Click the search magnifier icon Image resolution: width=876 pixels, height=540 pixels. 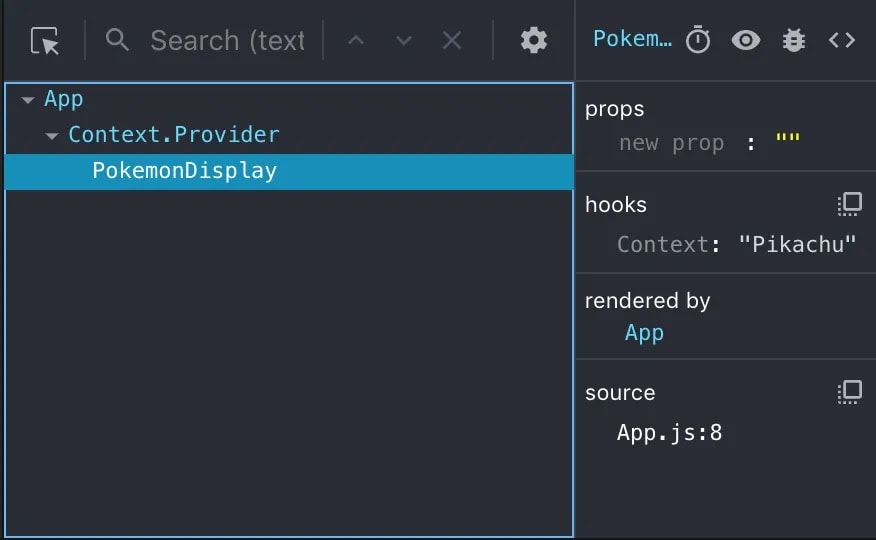[117, 40]
